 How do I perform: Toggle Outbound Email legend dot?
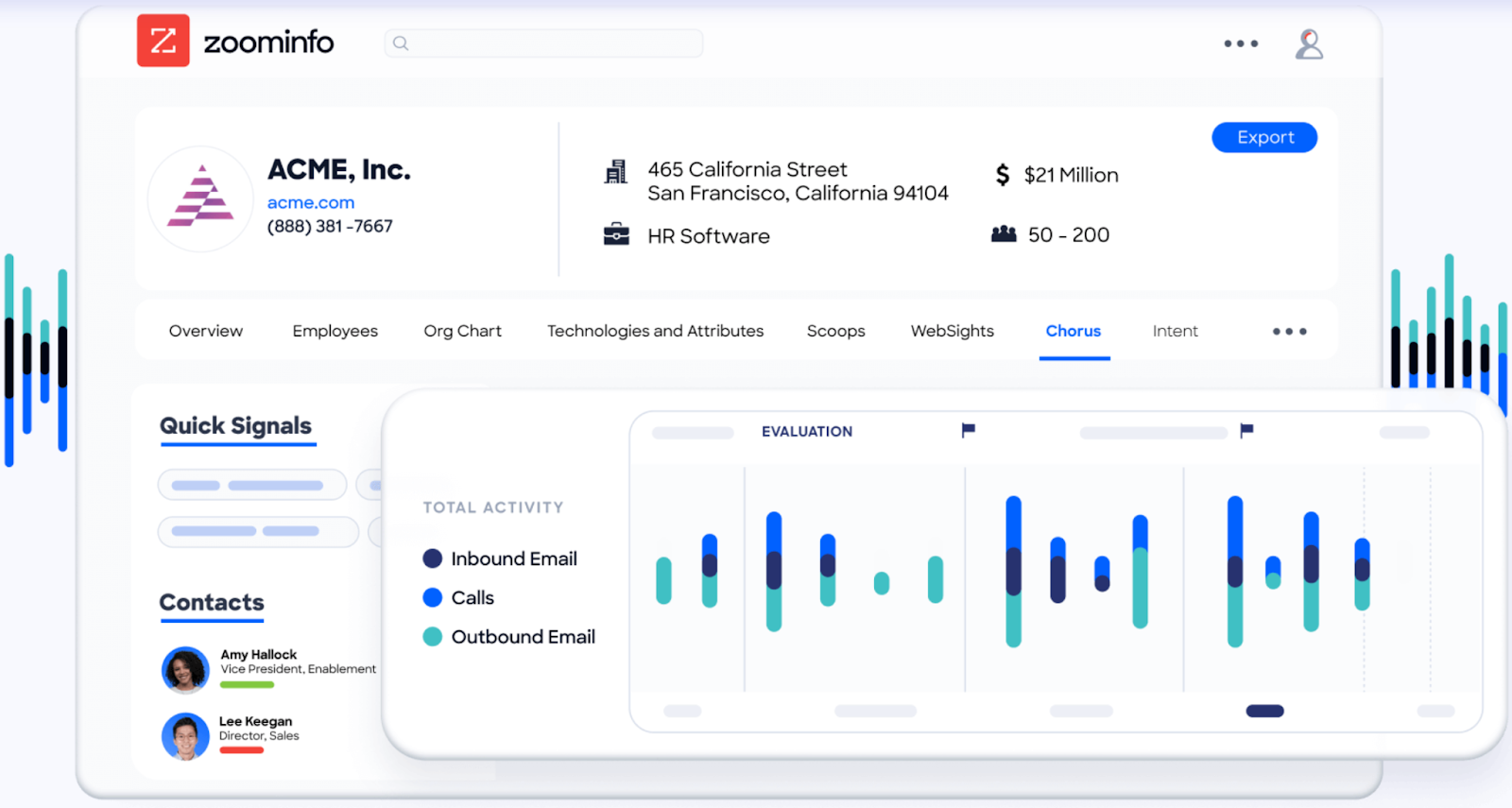point(433,637)
